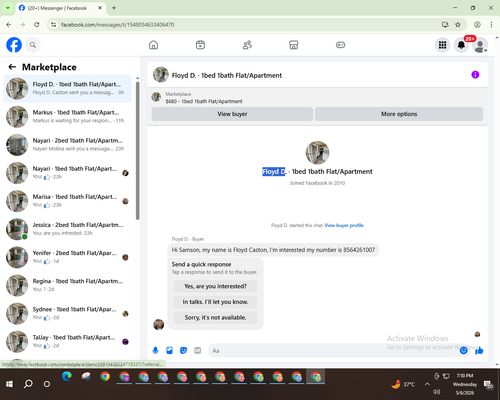Open the emoji picker in message box
Screen dimensions: 500x400
463,350
